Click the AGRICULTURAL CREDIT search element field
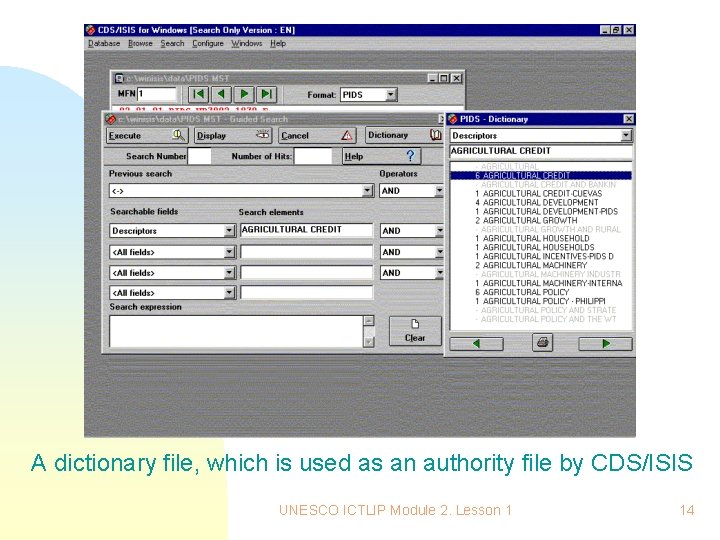The image size is (720, 540). 306,230
